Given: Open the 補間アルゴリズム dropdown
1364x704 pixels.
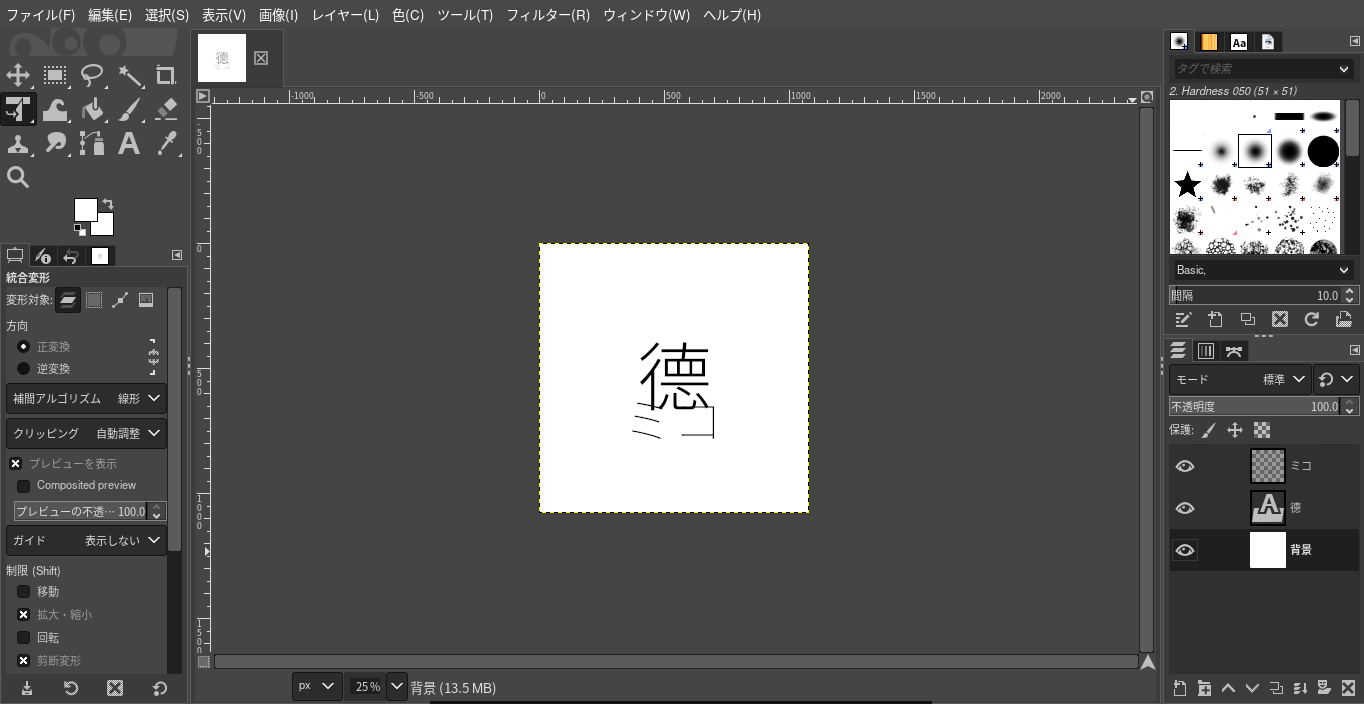Looking at the screenshot, I should (x=86, y=398).
